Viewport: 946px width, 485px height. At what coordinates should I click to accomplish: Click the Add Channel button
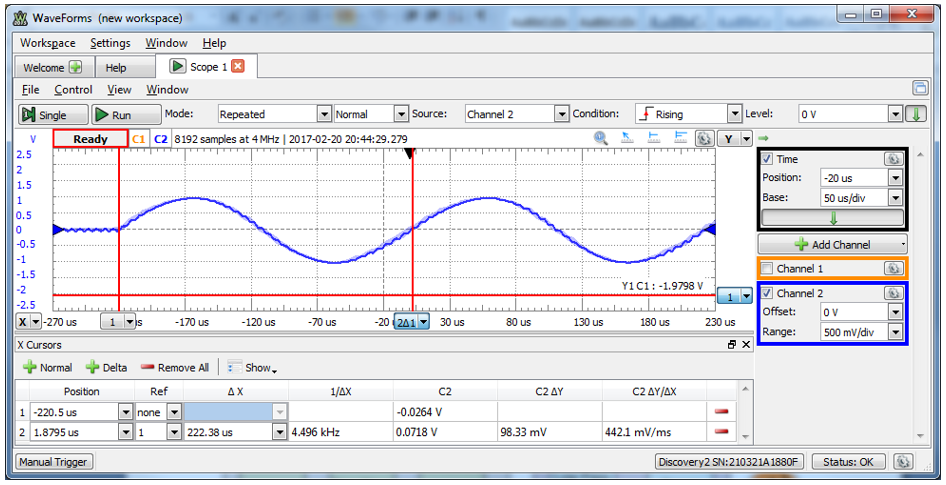(x=833, y=244)
